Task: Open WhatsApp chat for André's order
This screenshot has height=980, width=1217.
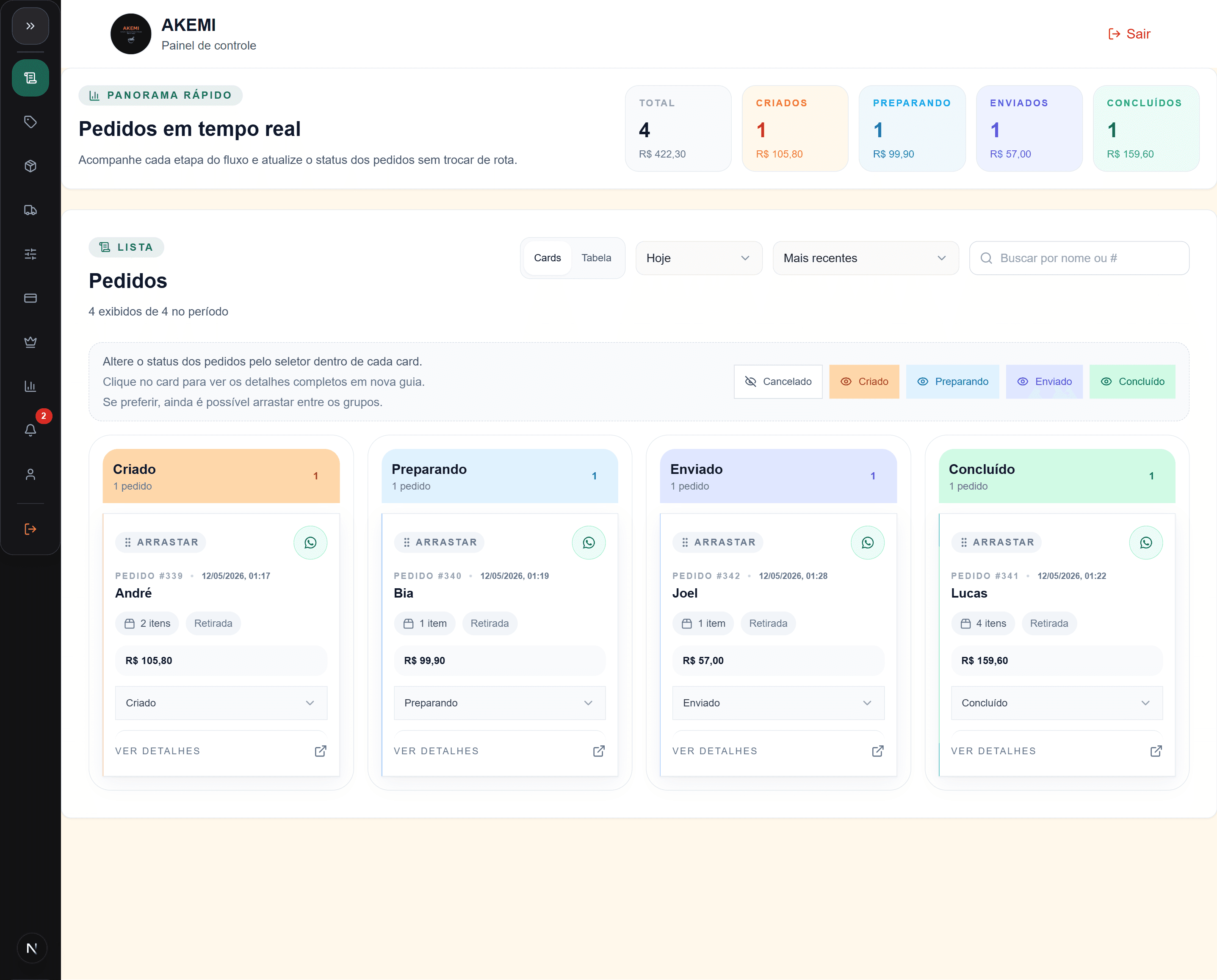Action: [x=310, y=543]
